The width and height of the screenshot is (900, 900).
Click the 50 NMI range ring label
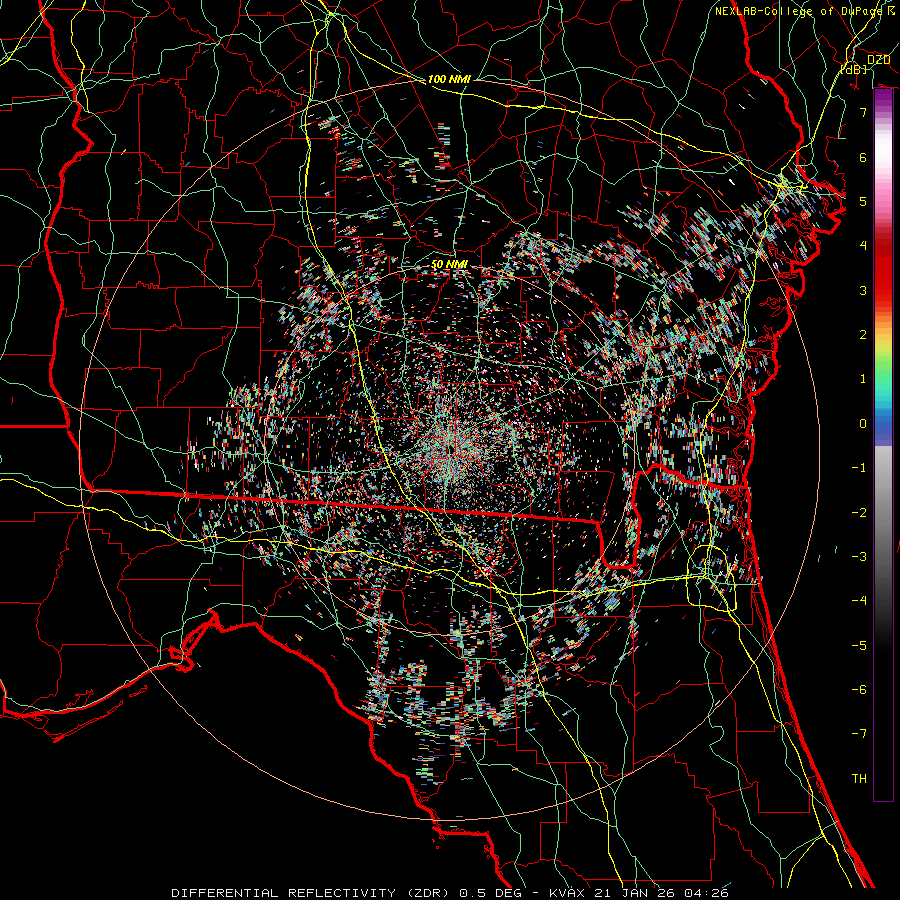click(449, 264)
